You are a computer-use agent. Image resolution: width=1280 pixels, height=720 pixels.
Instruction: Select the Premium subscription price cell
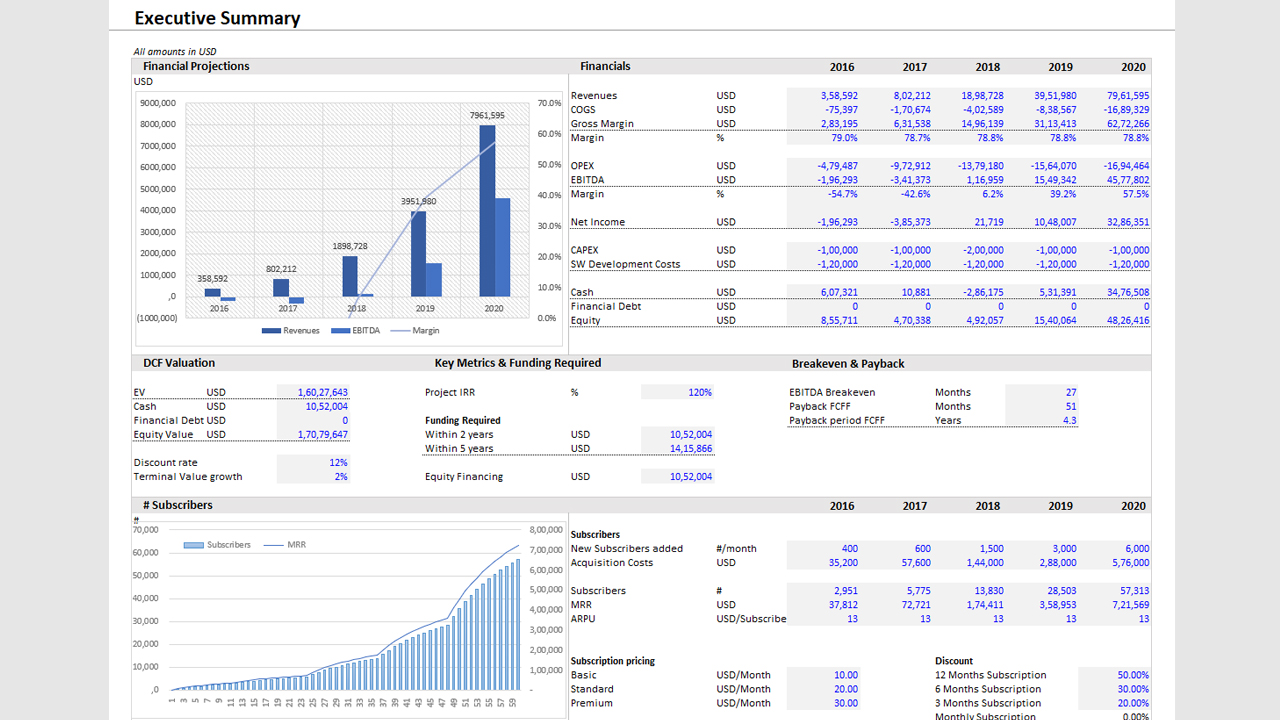pos(824,703)
